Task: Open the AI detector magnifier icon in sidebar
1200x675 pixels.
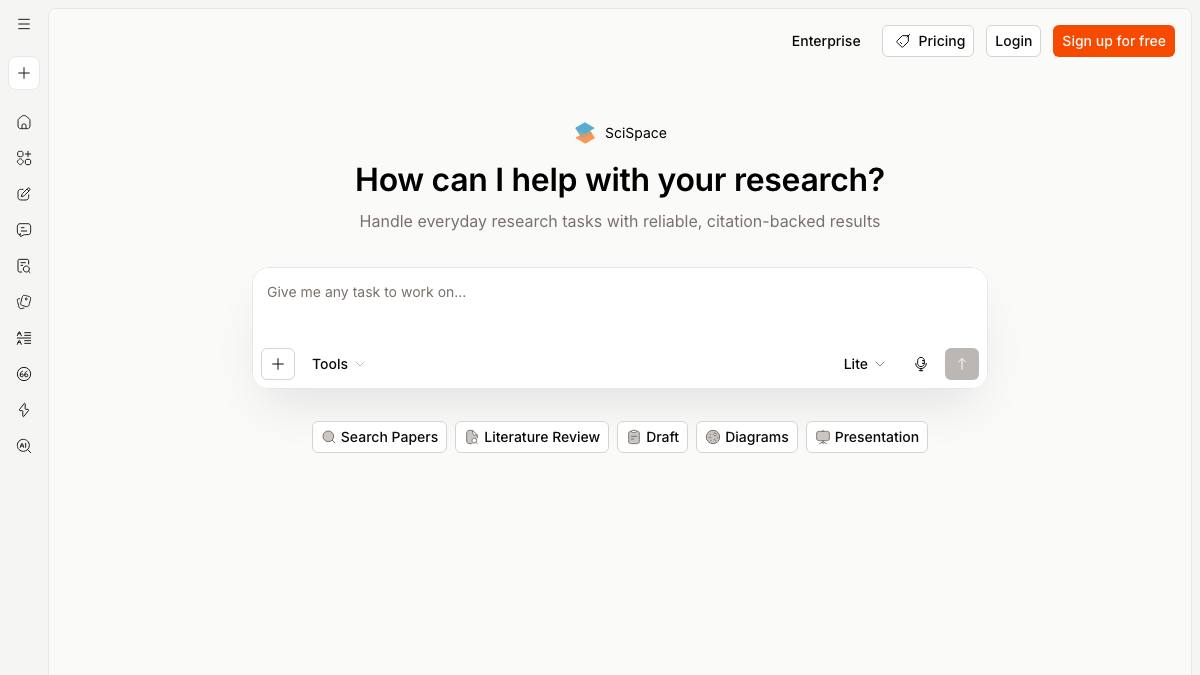Action: point(24,446)
